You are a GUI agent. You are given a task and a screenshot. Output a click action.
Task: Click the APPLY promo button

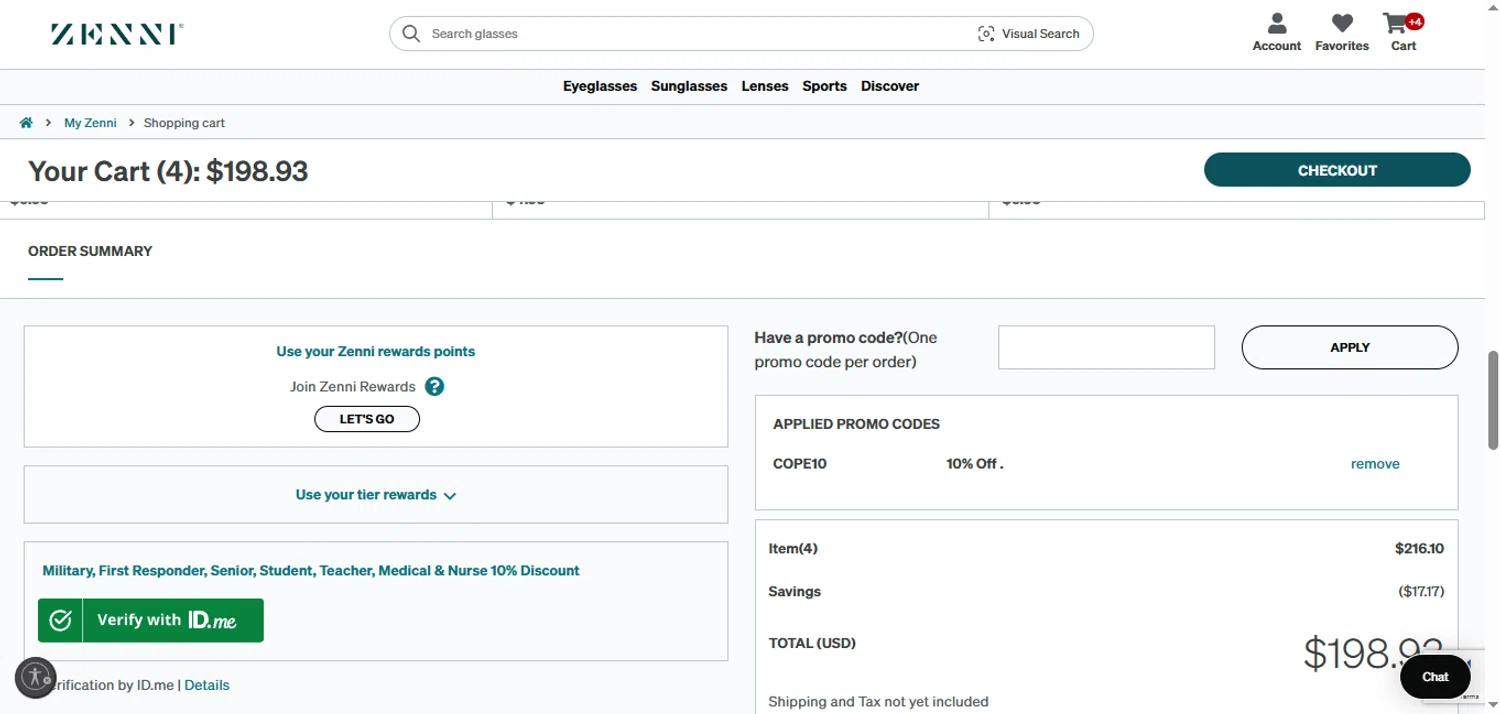[x=1350, y=347]
